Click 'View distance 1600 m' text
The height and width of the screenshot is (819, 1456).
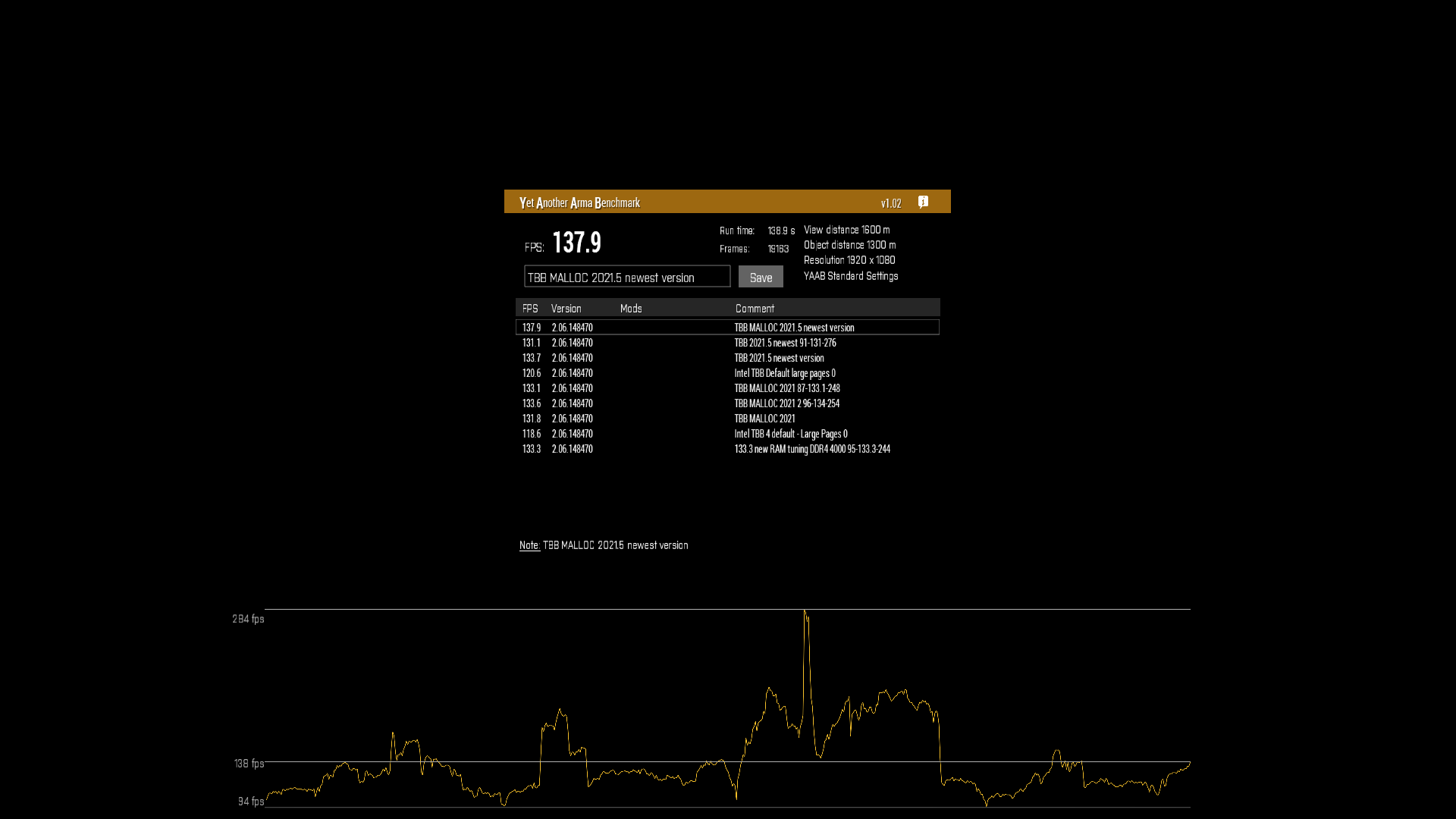(847, 230)
